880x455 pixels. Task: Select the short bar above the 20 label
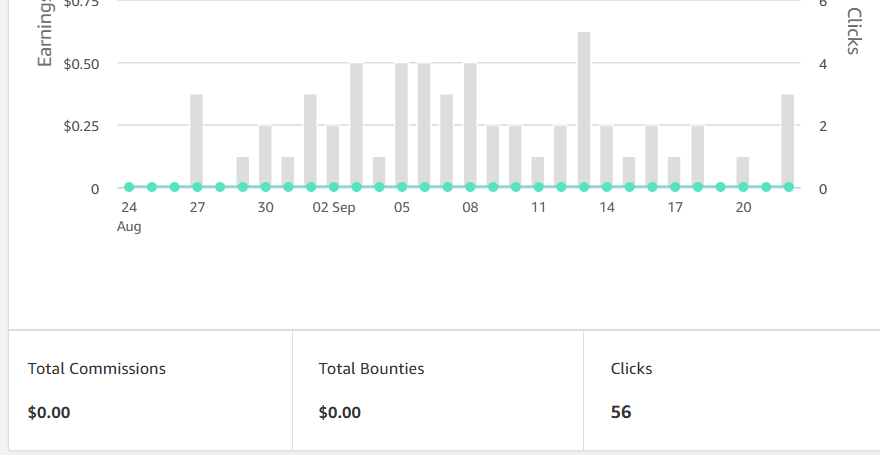[x=743, y=172]
